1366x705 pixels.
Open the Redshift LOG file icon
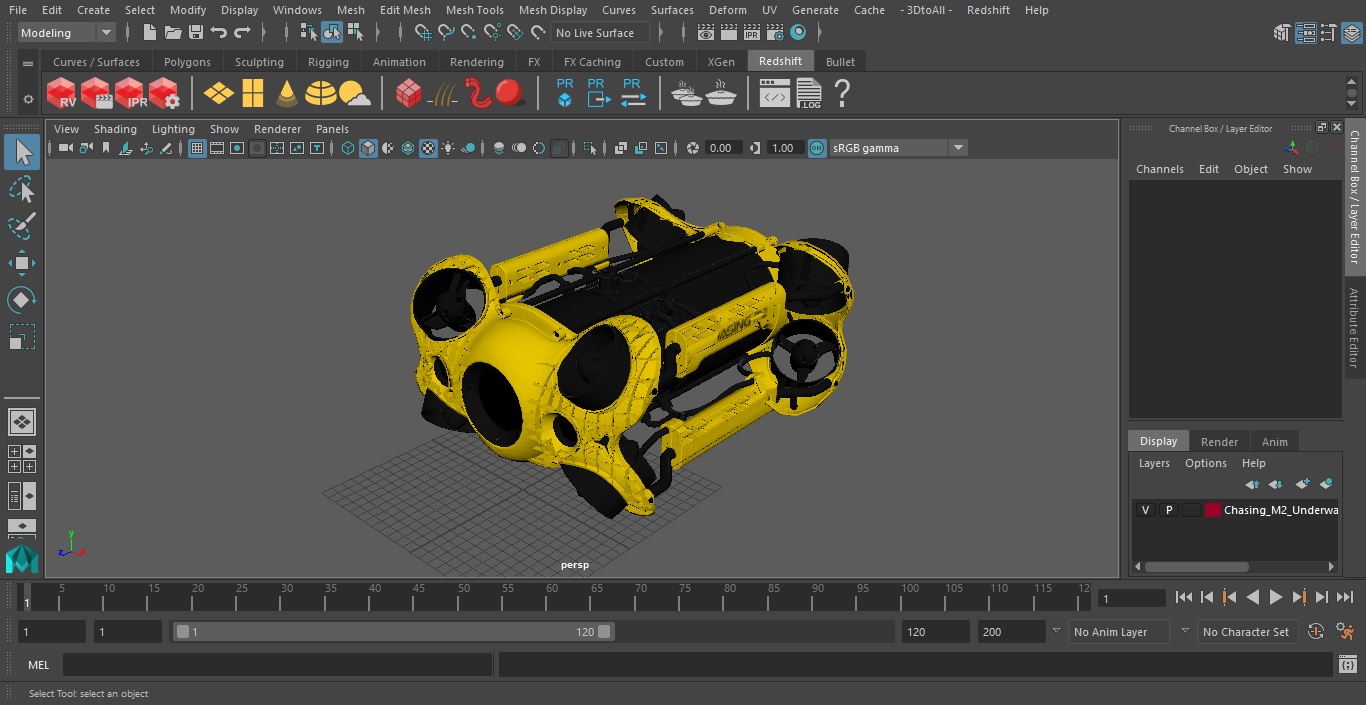(808, 94)
